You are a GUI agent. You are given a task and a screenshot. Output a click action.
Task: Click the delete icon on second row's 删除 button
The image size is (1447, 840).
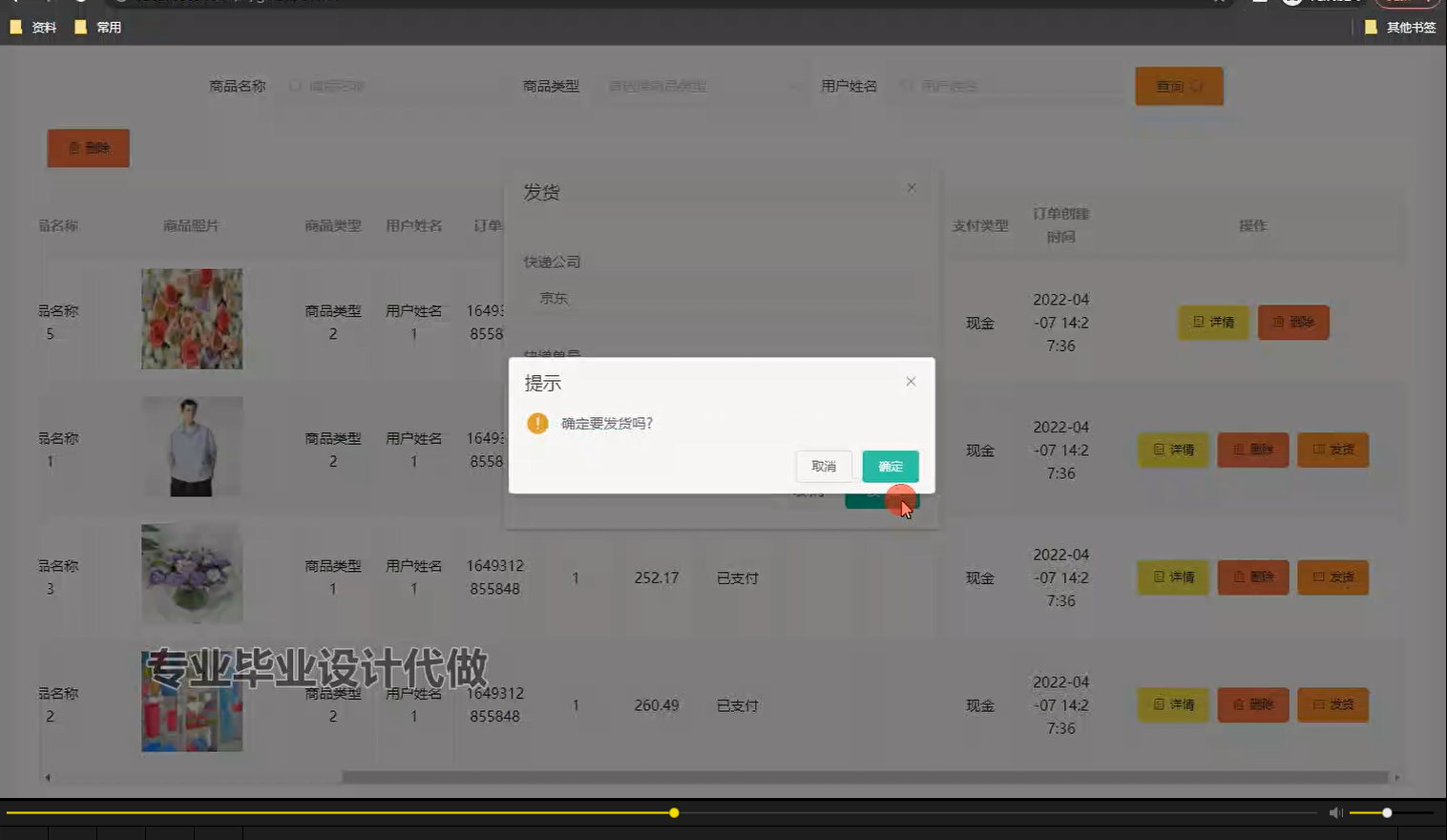pos(1240,450)
